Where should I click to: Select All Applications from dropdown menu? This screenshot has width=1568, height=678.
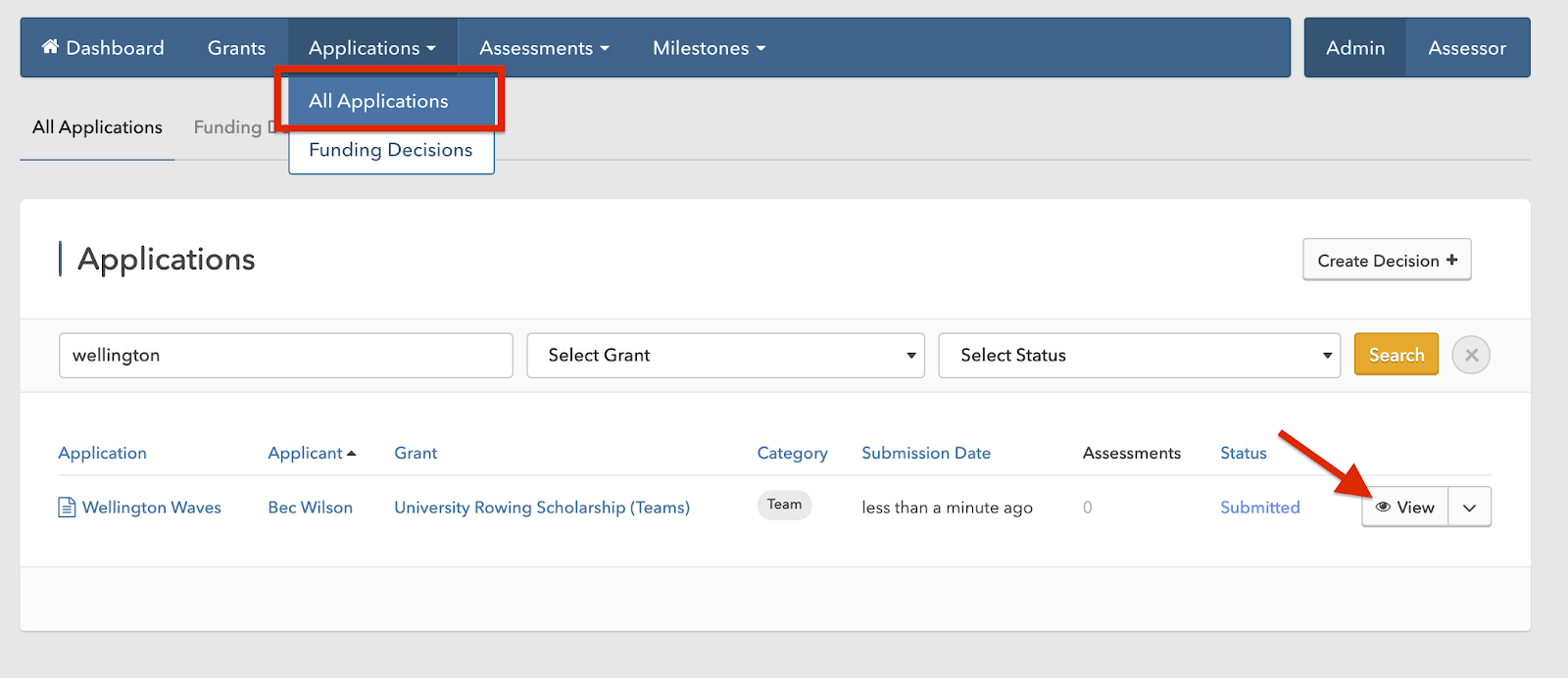(x=378, y=101)
